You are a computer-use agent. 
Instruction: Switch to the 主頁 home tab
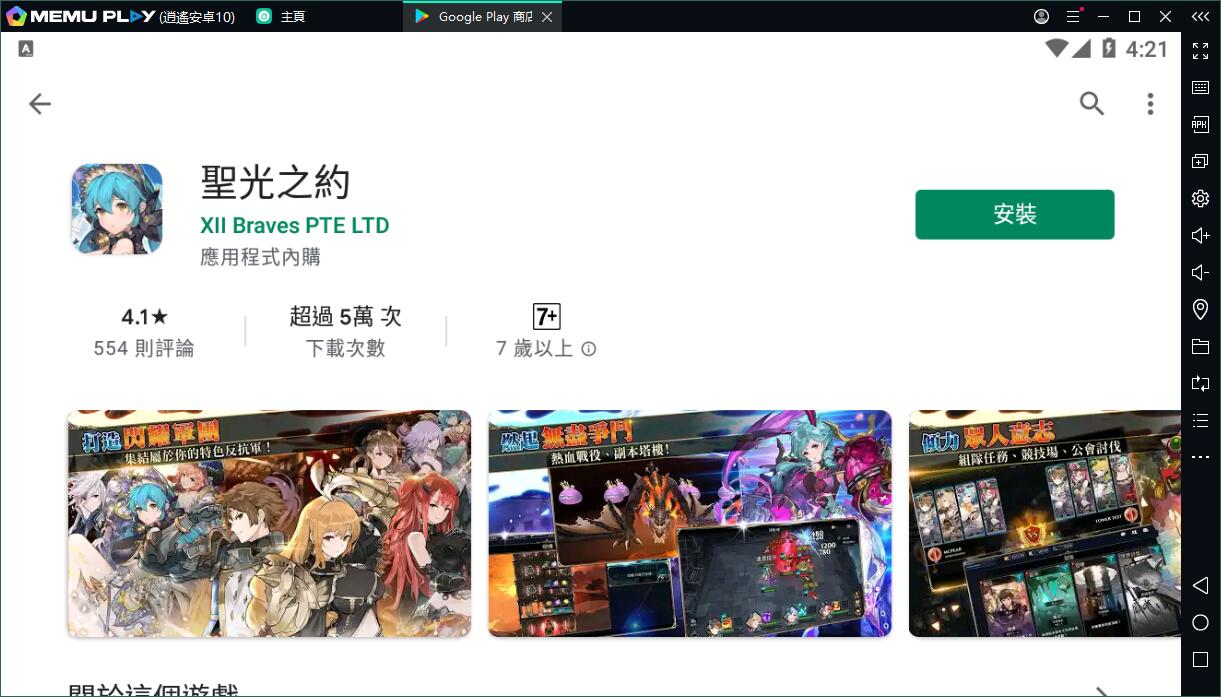click(x=291, y=16)
